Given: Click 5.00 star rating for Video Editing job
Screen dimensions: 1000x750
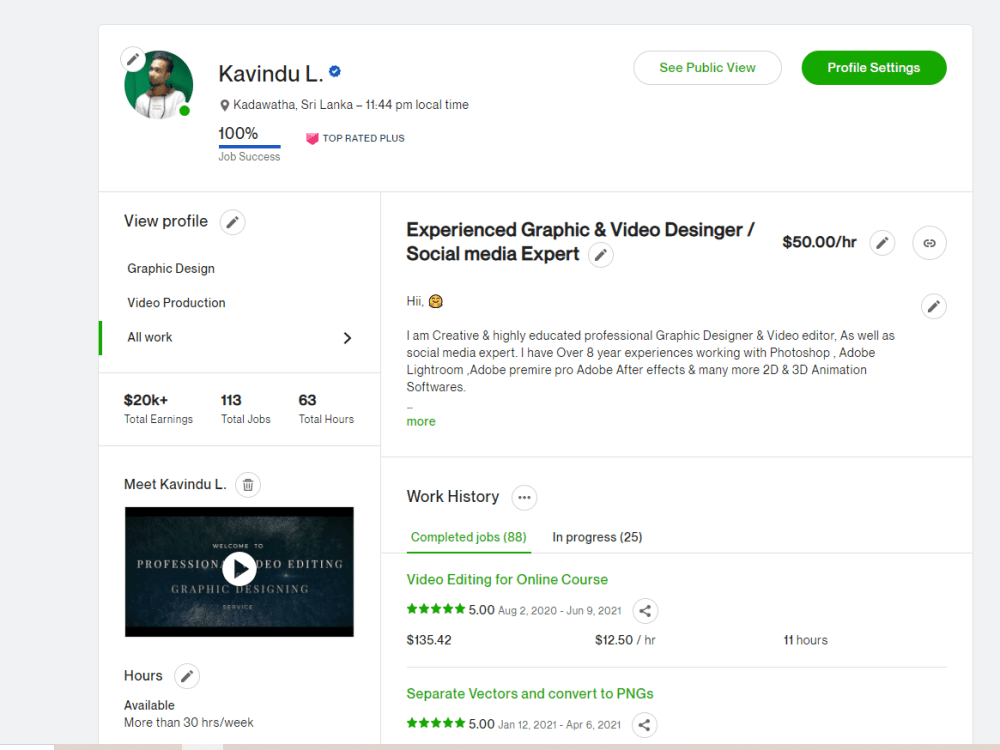Looking at the screenshot, I should [x=450, y=610].
